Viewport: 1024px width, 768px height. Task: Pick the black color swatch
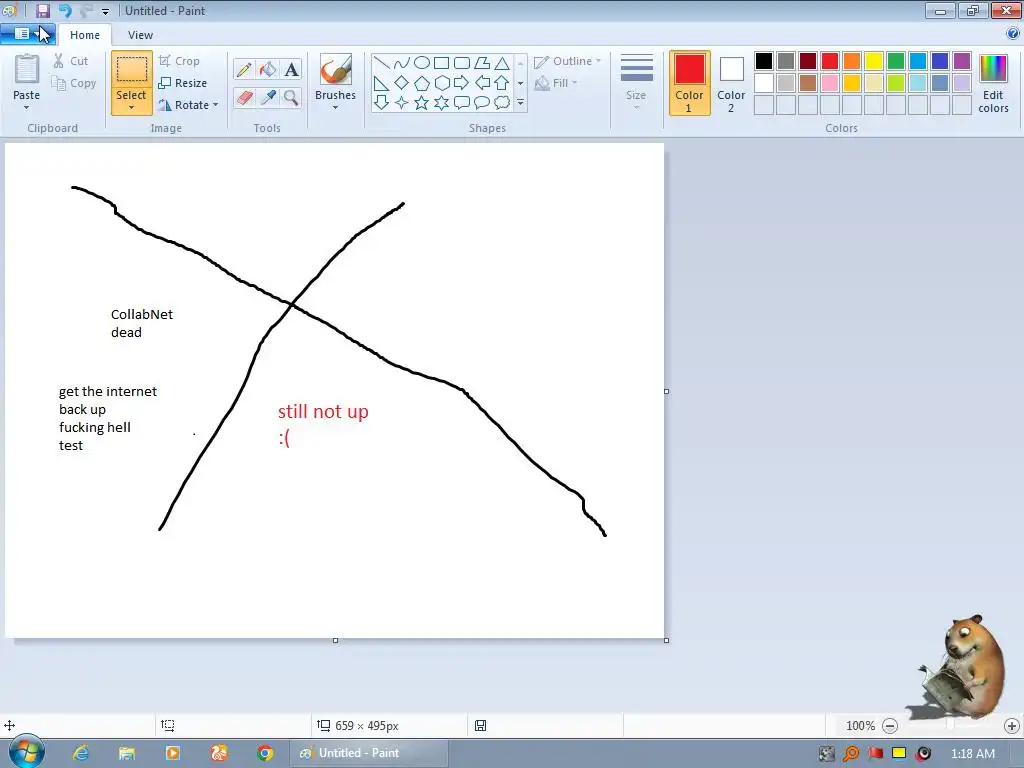point(763,61)
